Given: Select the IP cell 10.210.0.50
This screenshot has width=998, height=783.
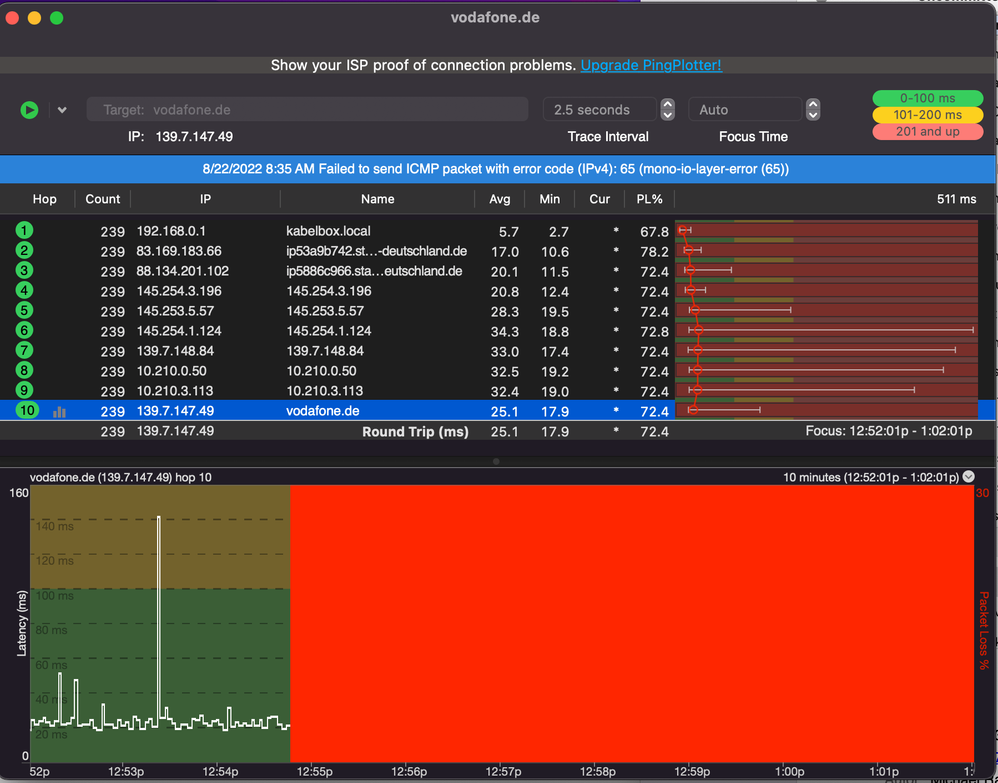Looking at the screenshot, I should pyautogui.click(x=171, y=370).
